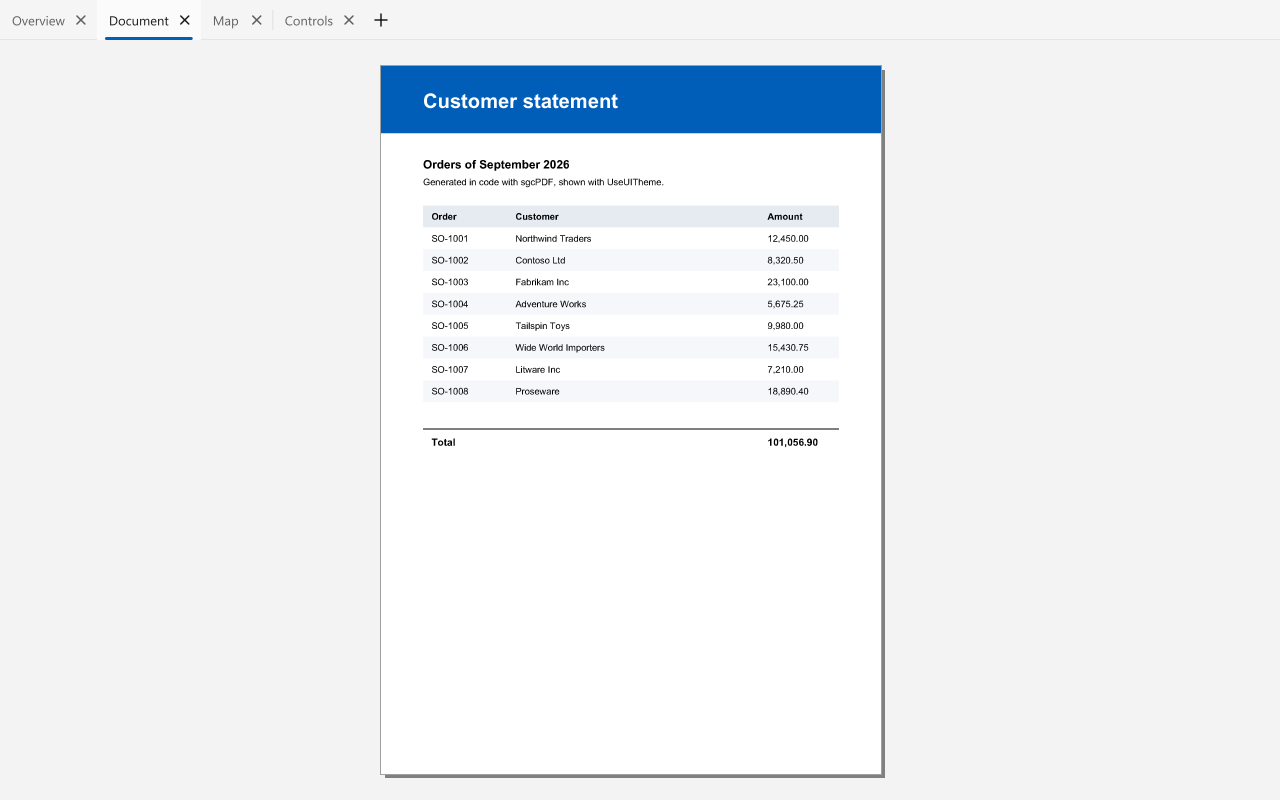Screen dimensions: 1280x800
Task: Click order number SO-1002
Action: click(450, 261)
